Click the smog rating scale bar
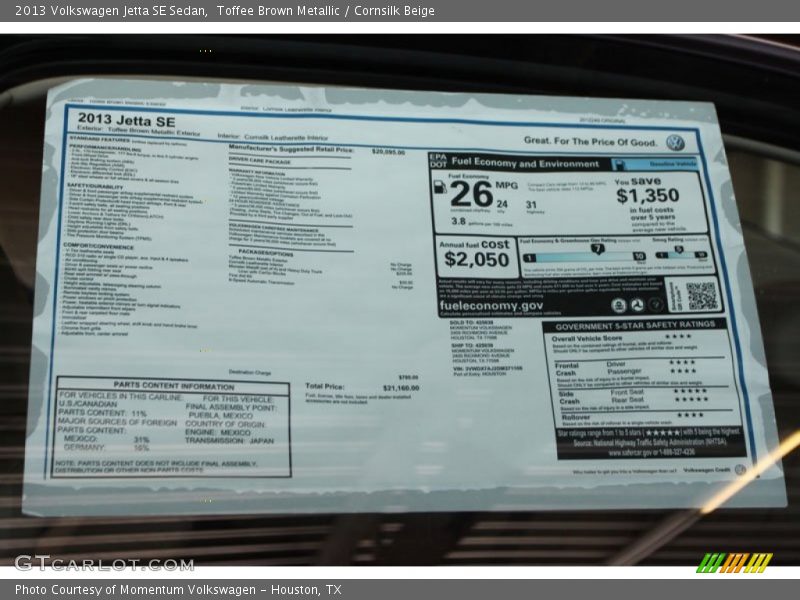 click(x=682, y=255)
